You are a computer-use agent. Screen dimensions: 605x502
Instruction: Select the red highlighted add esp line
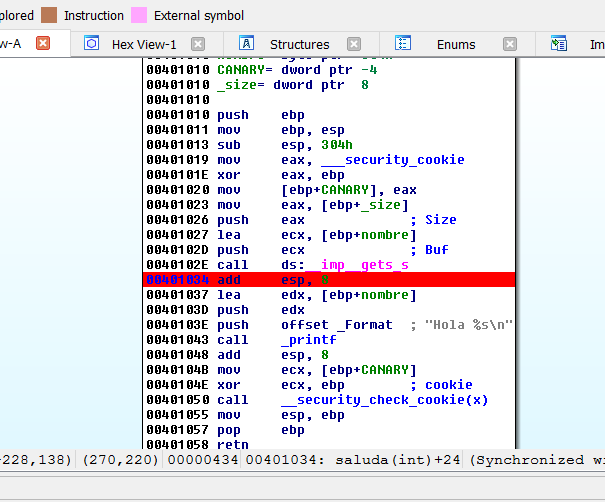329,280
